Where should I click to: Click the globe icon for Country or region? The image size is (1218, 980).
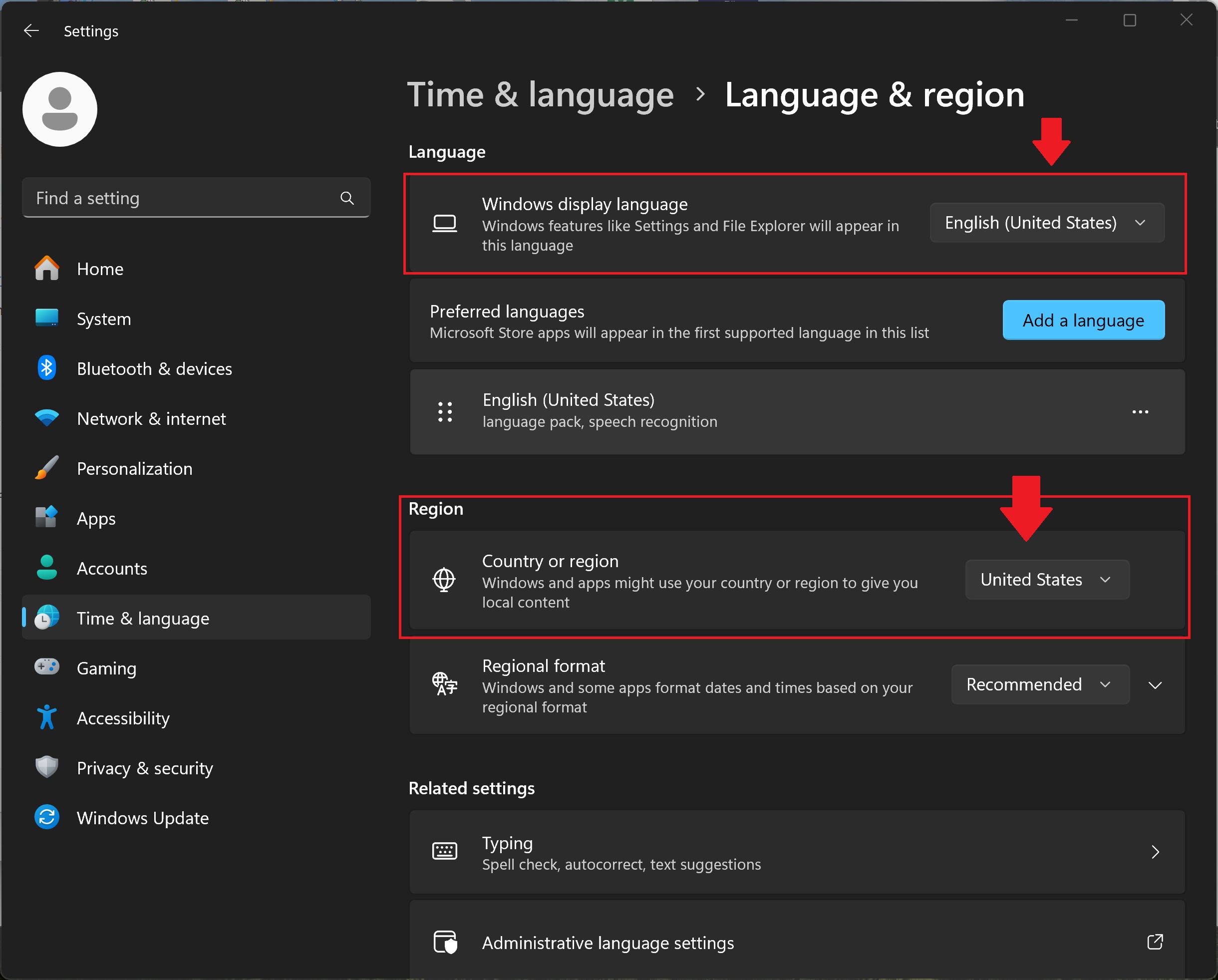coord(444,580)
